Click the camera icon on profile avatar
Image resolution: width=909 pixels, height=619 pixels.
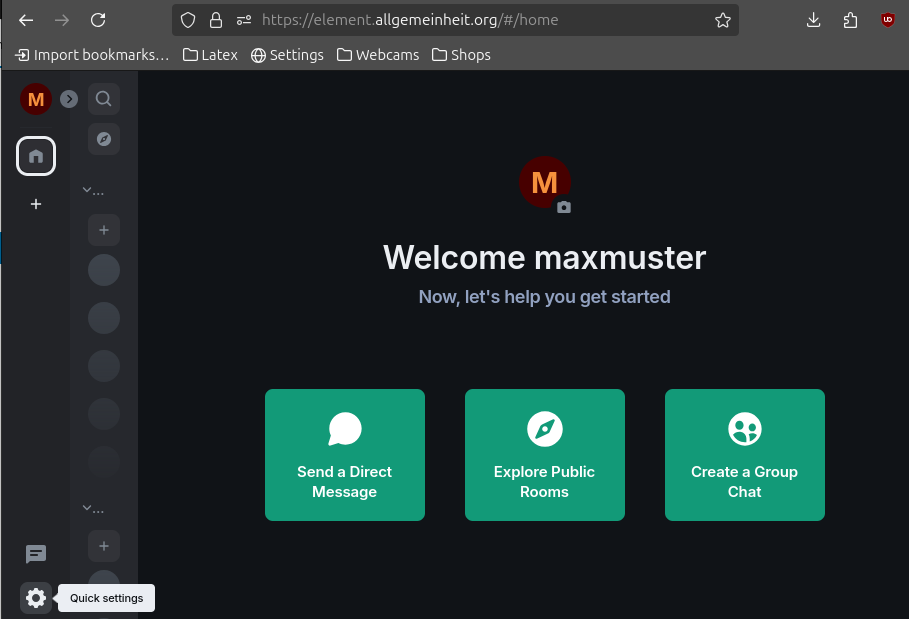click(x=564, y=207)
